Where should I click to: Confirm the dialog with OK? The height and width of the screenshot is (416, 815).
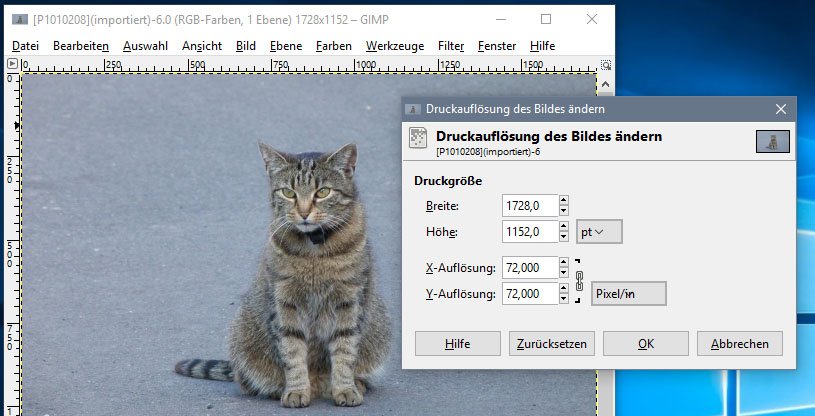(x=646, y=344)
